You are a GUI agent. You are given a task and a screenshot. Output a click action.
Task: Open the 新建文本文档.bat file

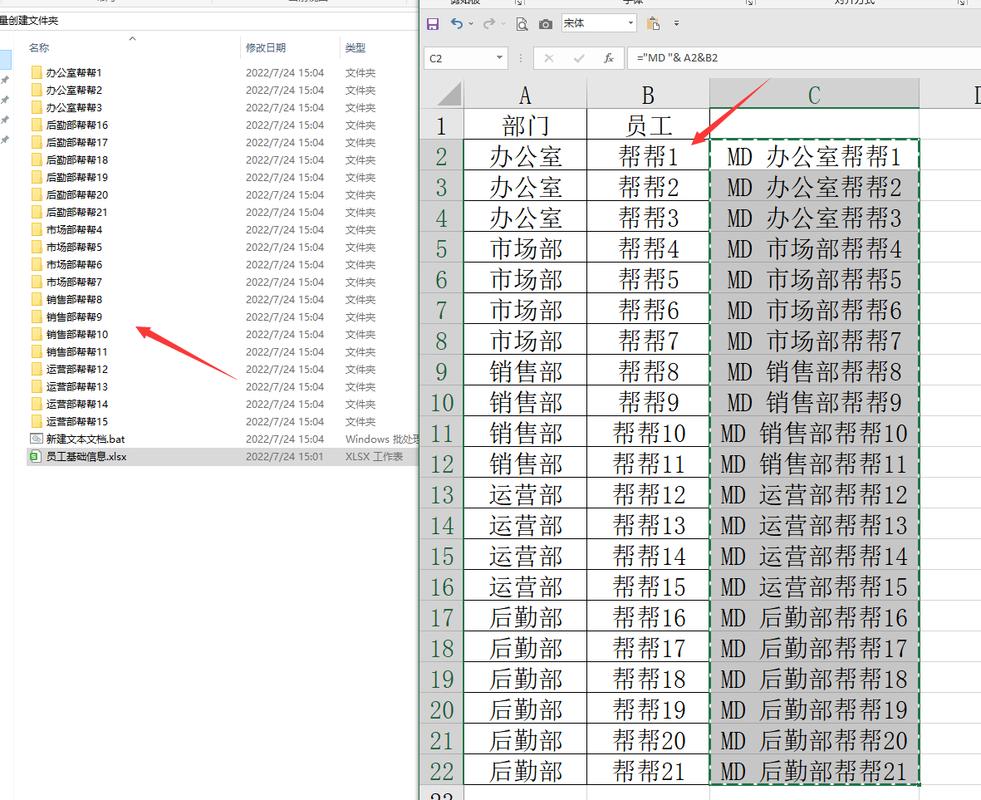[85, 439]
